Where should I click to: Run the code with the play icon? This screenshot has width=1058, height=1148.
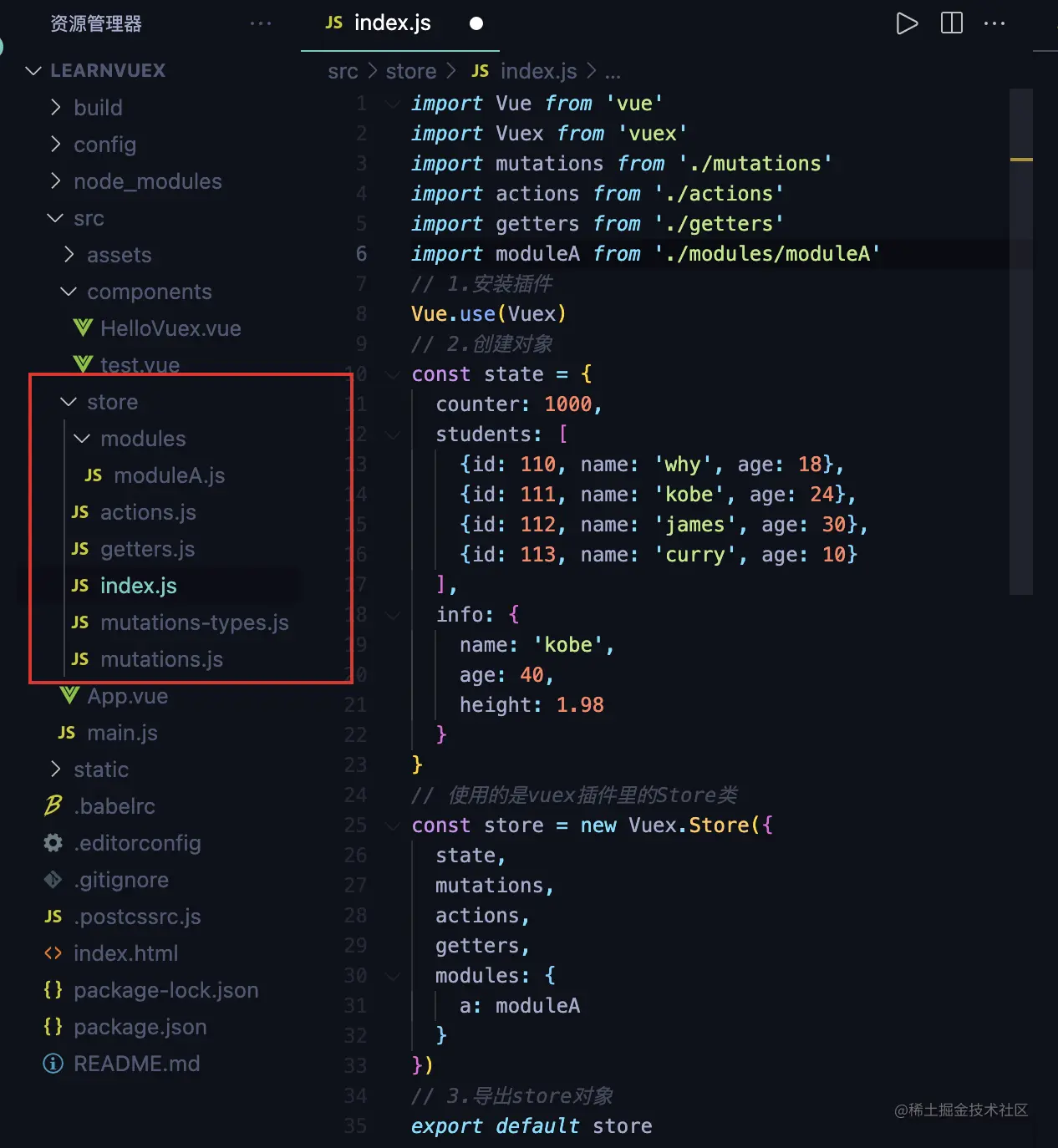pos(907,23)
